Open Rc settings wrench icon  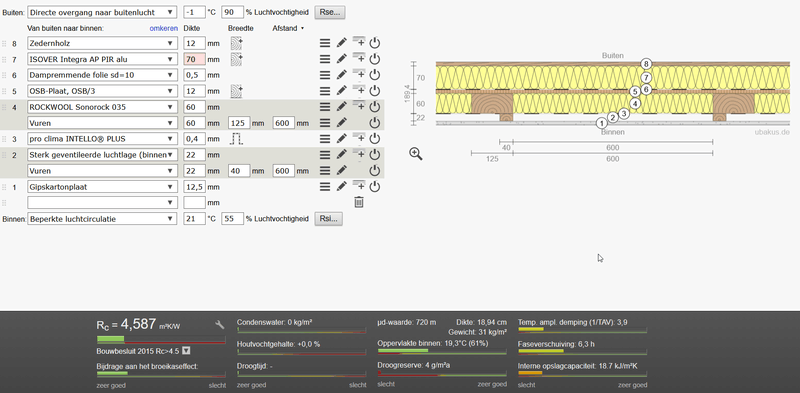pos(220,325)
